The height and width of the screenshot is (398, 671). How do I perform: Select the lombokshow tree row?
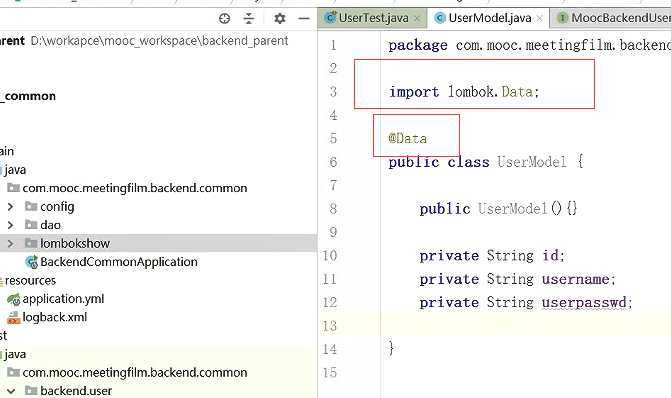tap(158, 243)
